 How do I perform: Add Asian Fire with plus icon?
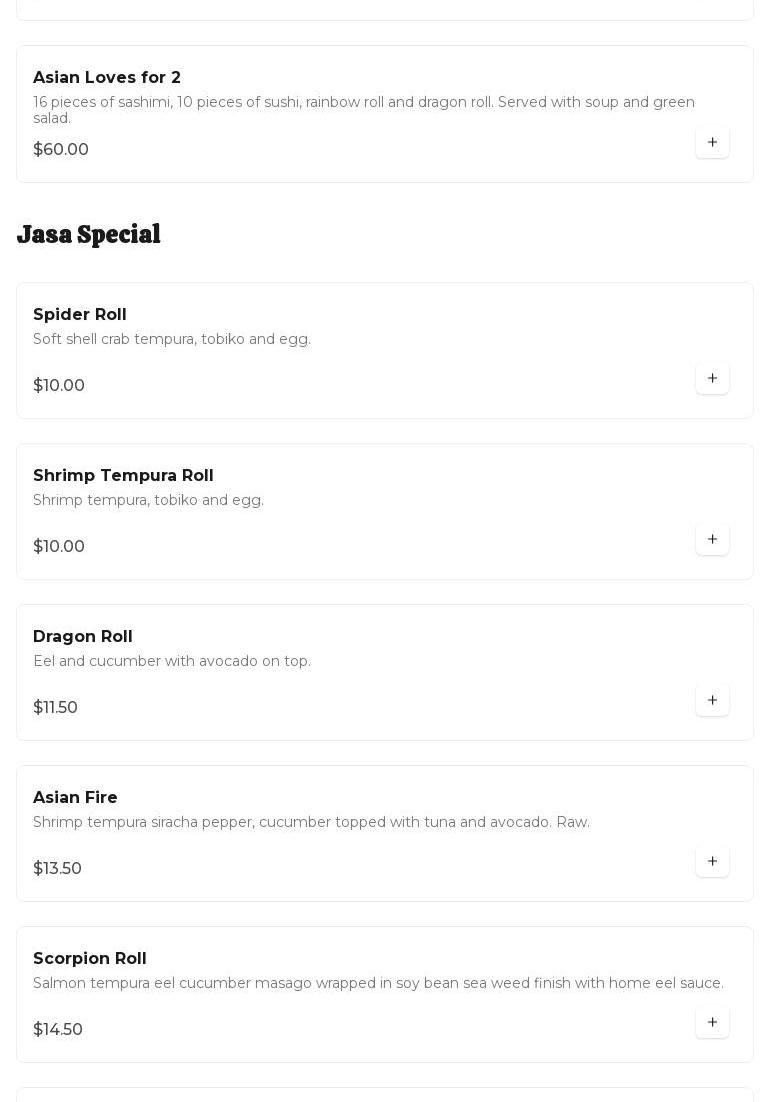(712, 862)
